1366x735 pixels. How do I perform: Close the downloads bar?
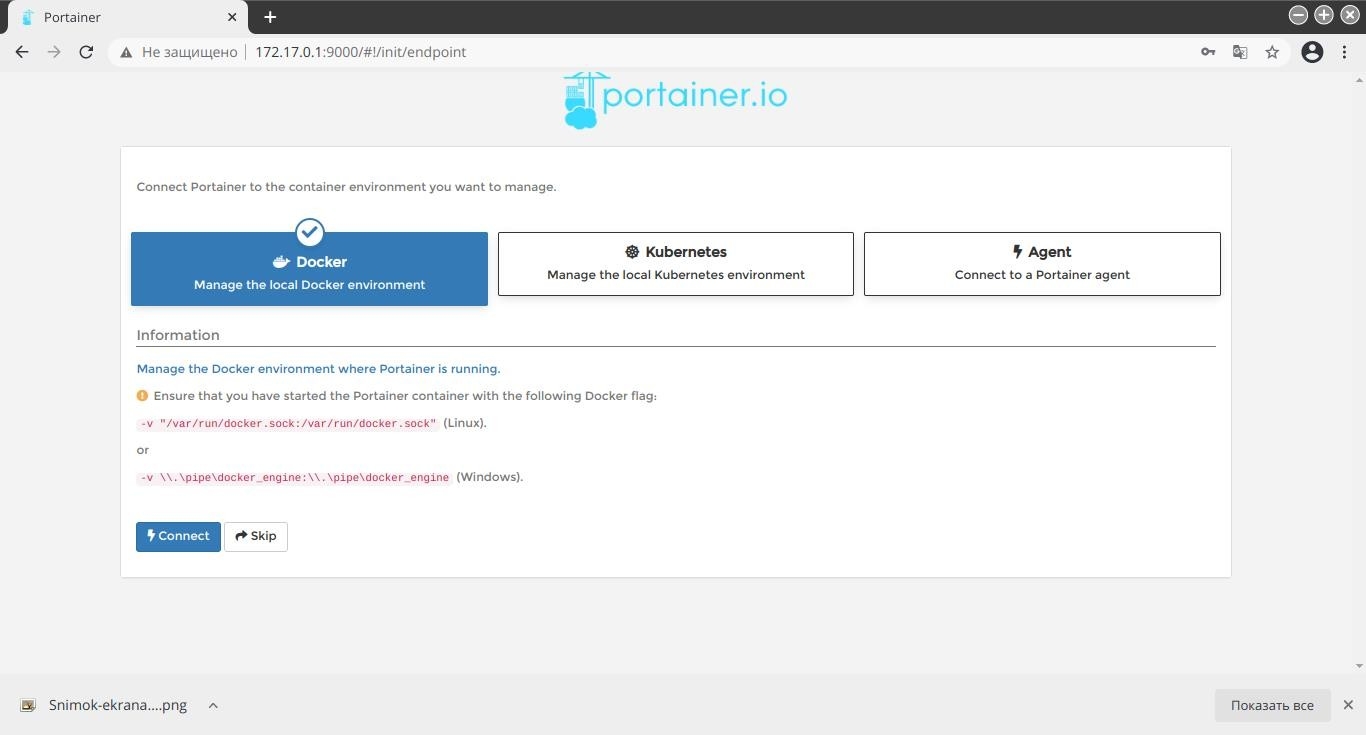tap(1348, 705)
